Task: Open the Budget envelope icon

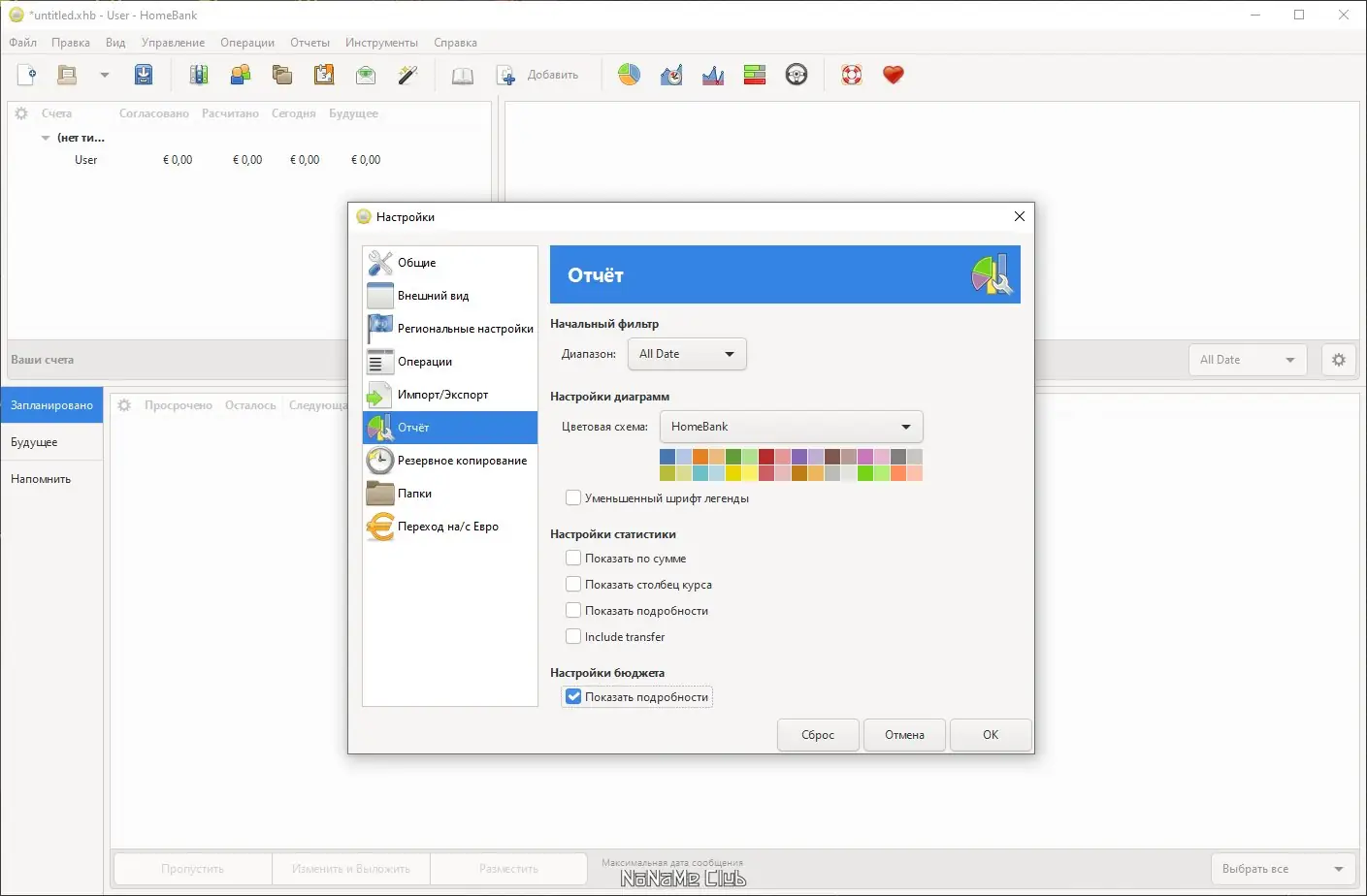Action: pyautogui.click(x=366, y=75)
